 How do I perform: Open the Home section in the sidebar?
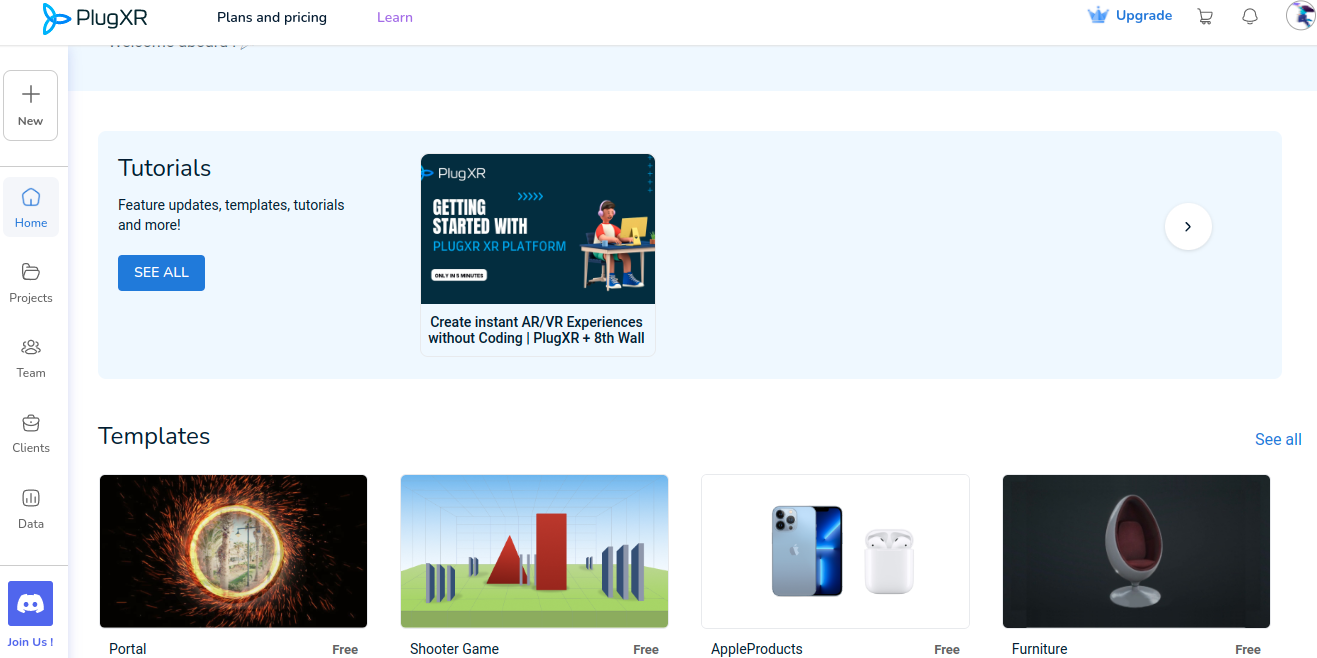[31, 206]
